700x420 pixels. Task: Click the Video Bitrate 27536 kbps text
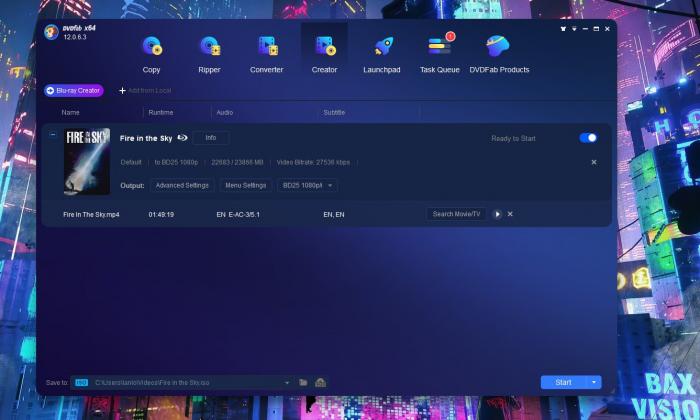[x=313, y=162]
